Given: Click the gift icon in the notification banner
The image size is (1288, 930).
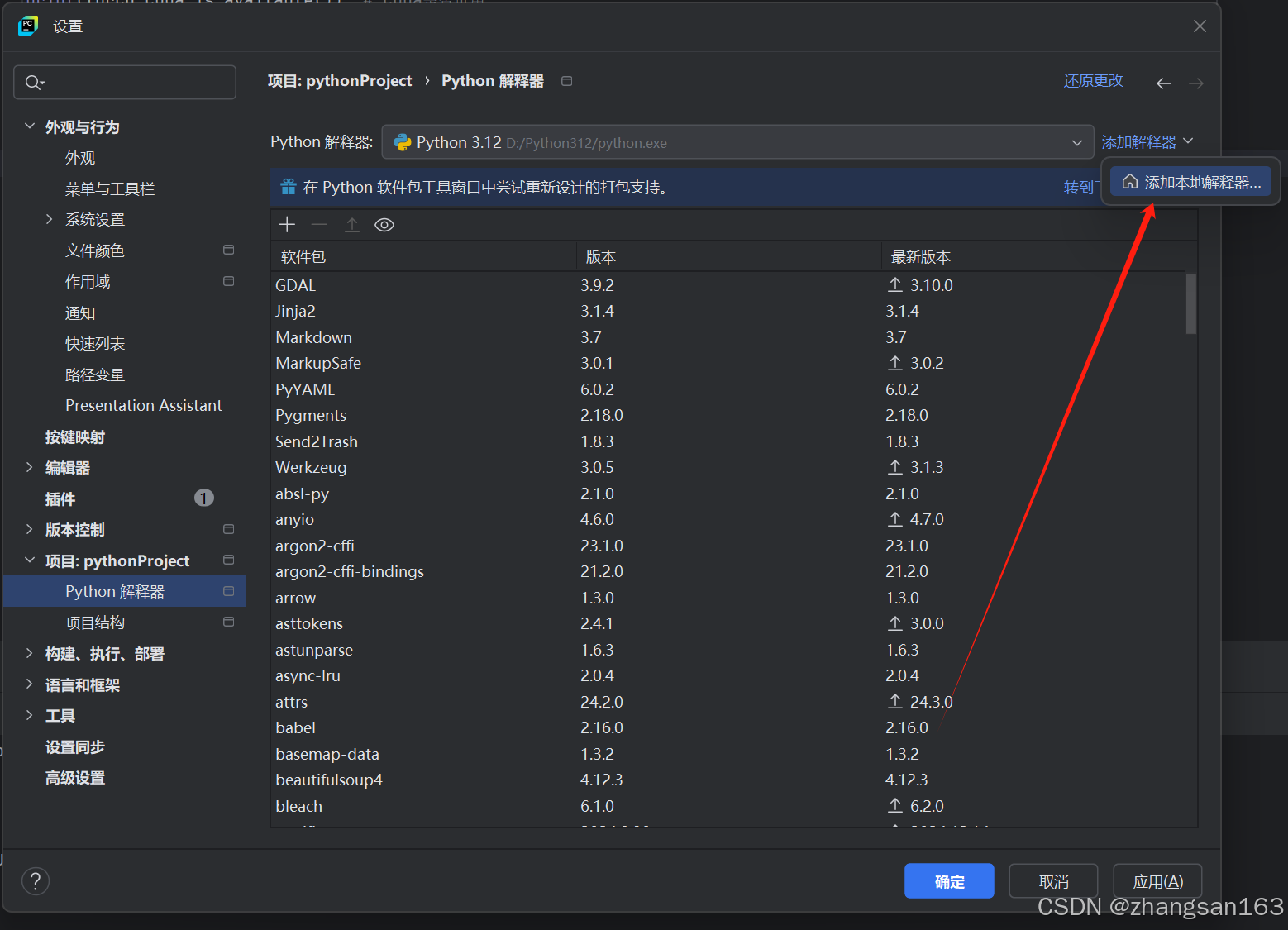Looking at the screenshot, I should (x=287, y=187).
